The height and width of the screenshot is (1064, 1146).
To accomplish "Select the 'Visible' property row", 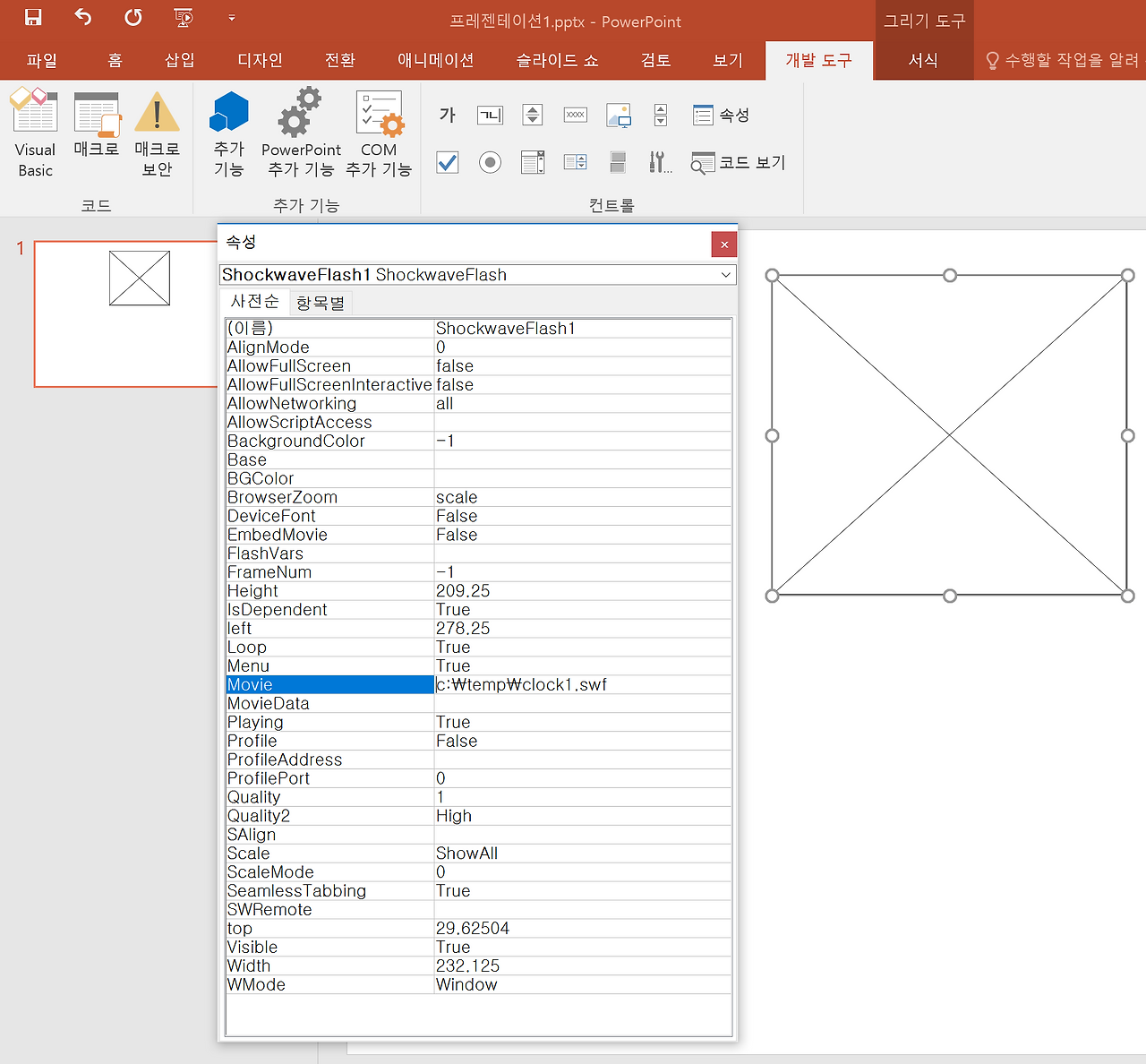I will [x=478, y=948].
